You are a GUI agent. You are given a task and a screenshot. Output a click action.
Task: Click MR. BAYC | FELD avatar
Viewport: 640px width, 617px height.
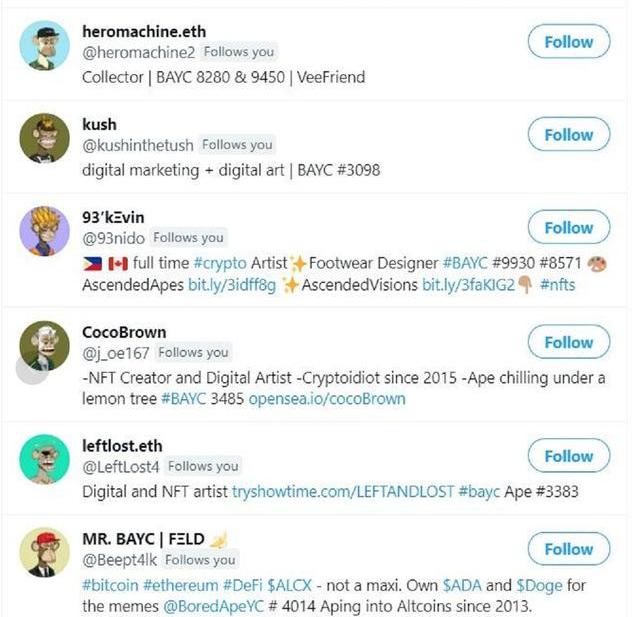tap(44, 552)
